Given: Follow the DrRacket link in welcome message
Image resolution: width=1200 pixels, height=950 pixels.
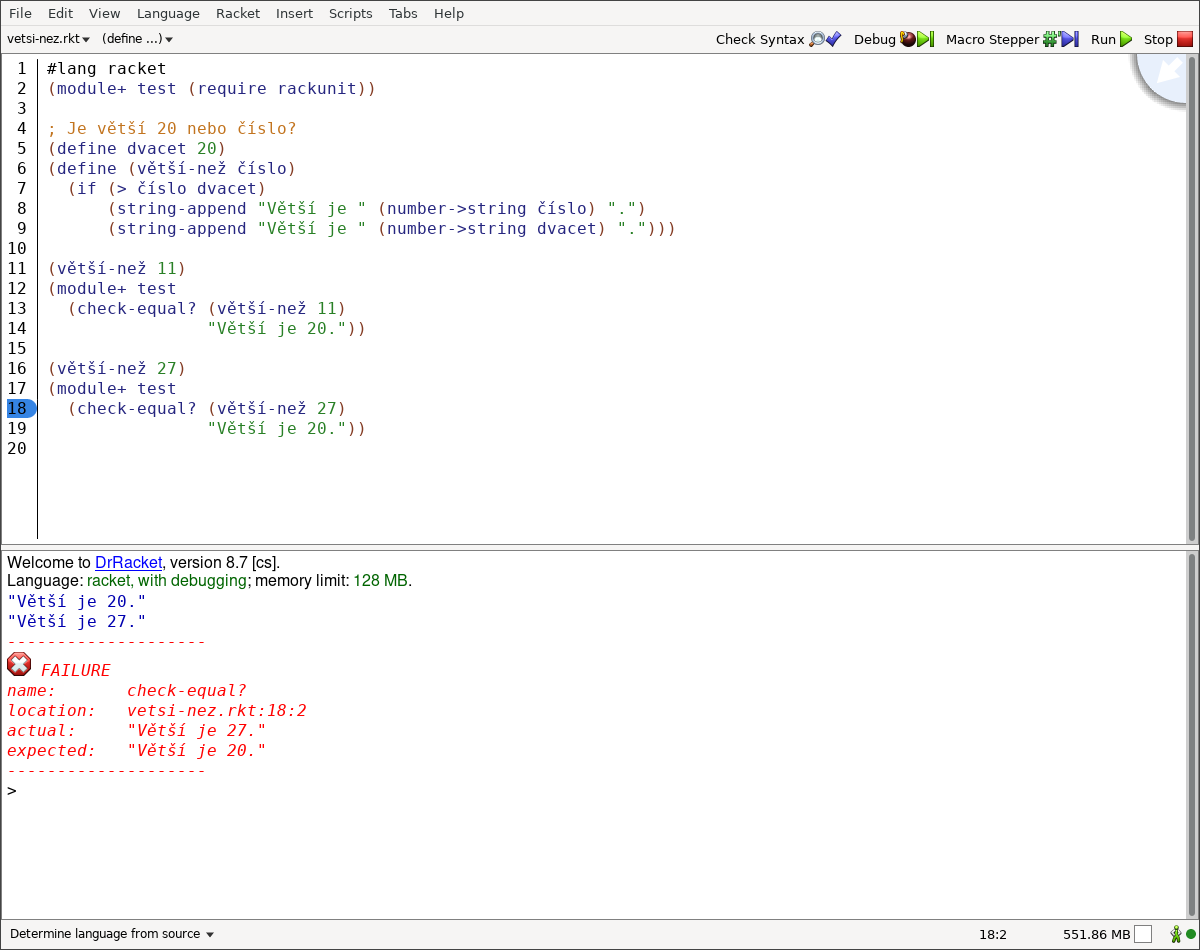Looking at the screenshot, I should tap(128, 562).
